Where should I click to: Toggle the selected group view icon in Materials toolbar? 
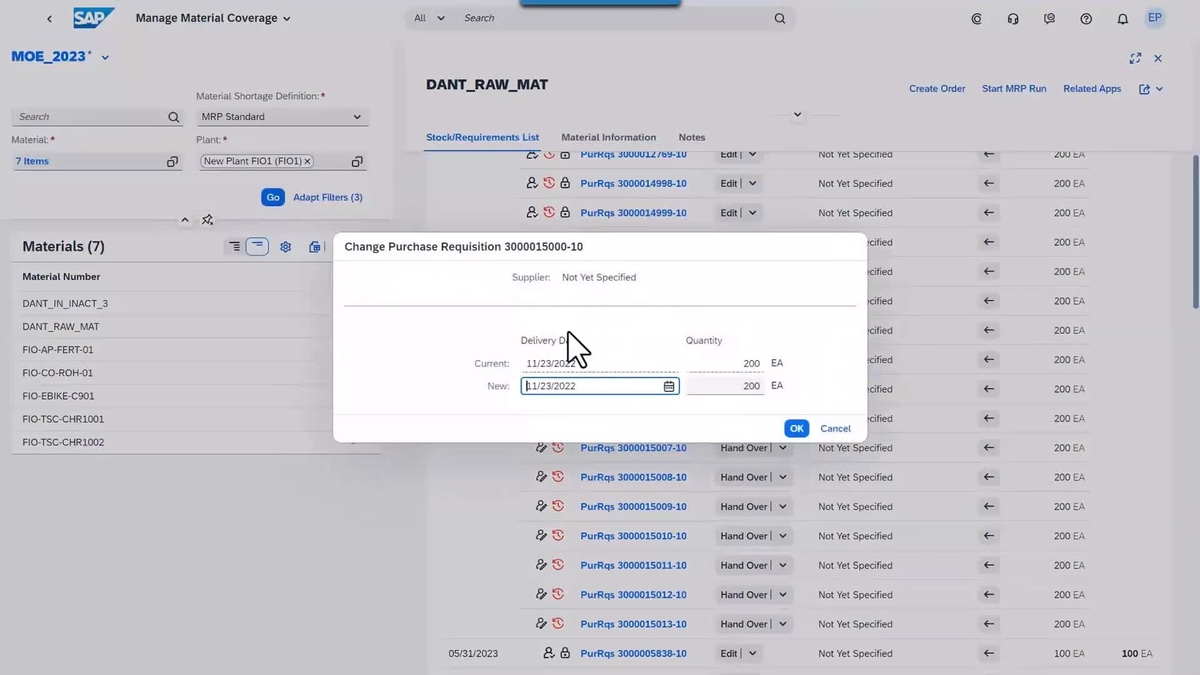(x=257, y=246)
